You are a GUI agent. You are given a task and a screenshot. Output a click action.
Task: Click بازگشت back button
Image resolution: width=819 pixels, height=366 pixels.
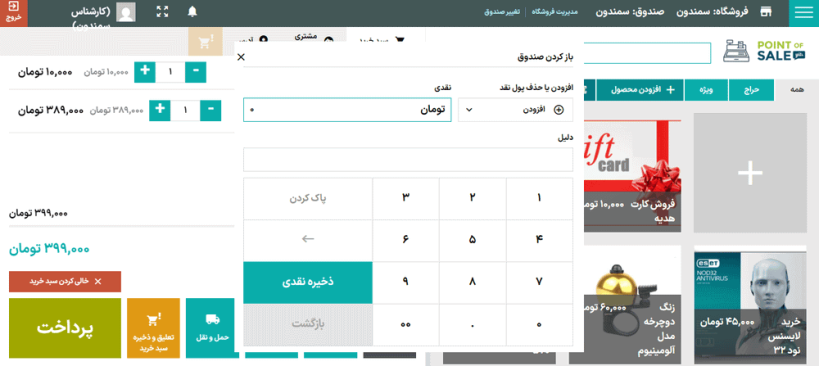point(308,324)
